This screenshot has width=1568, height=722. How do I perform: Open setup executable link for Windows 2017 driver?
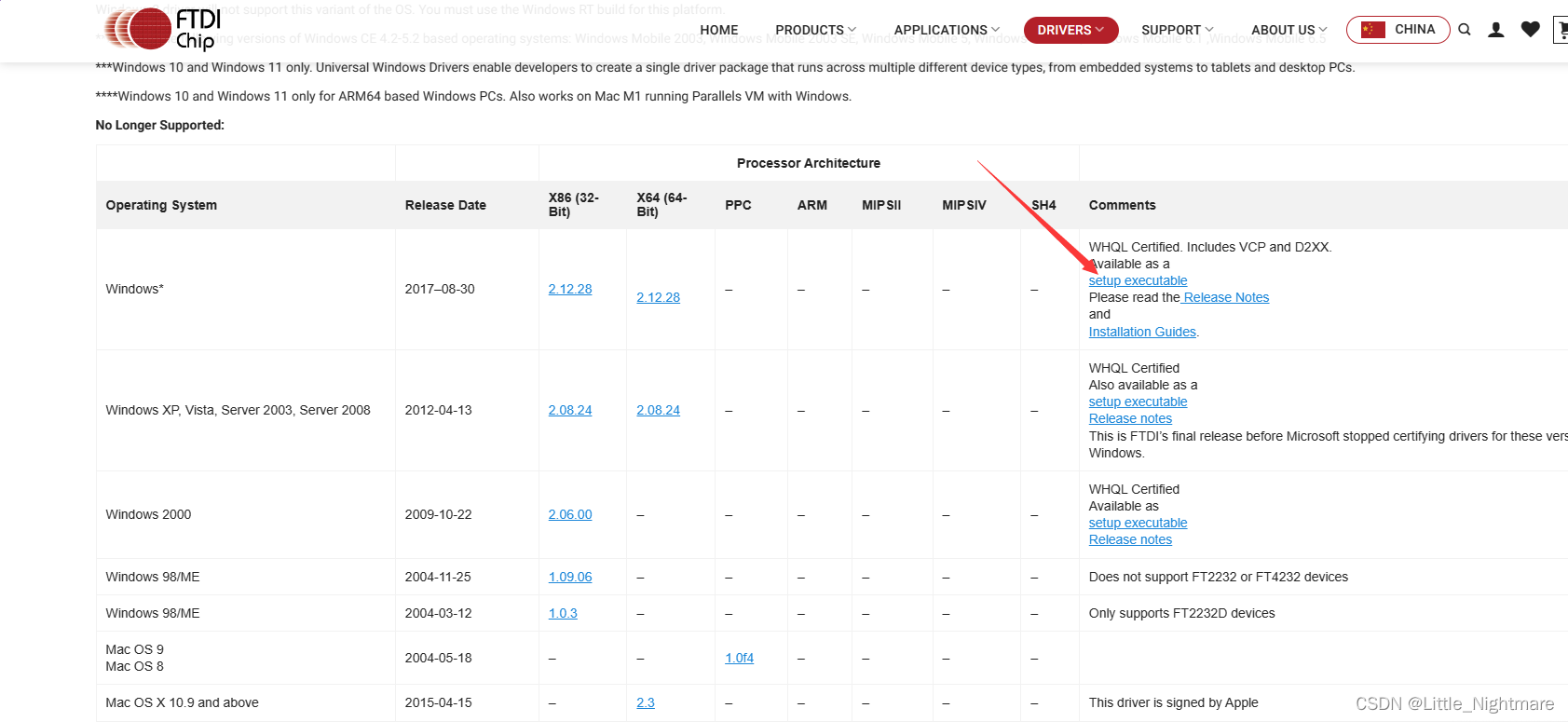coord(1138,280)
